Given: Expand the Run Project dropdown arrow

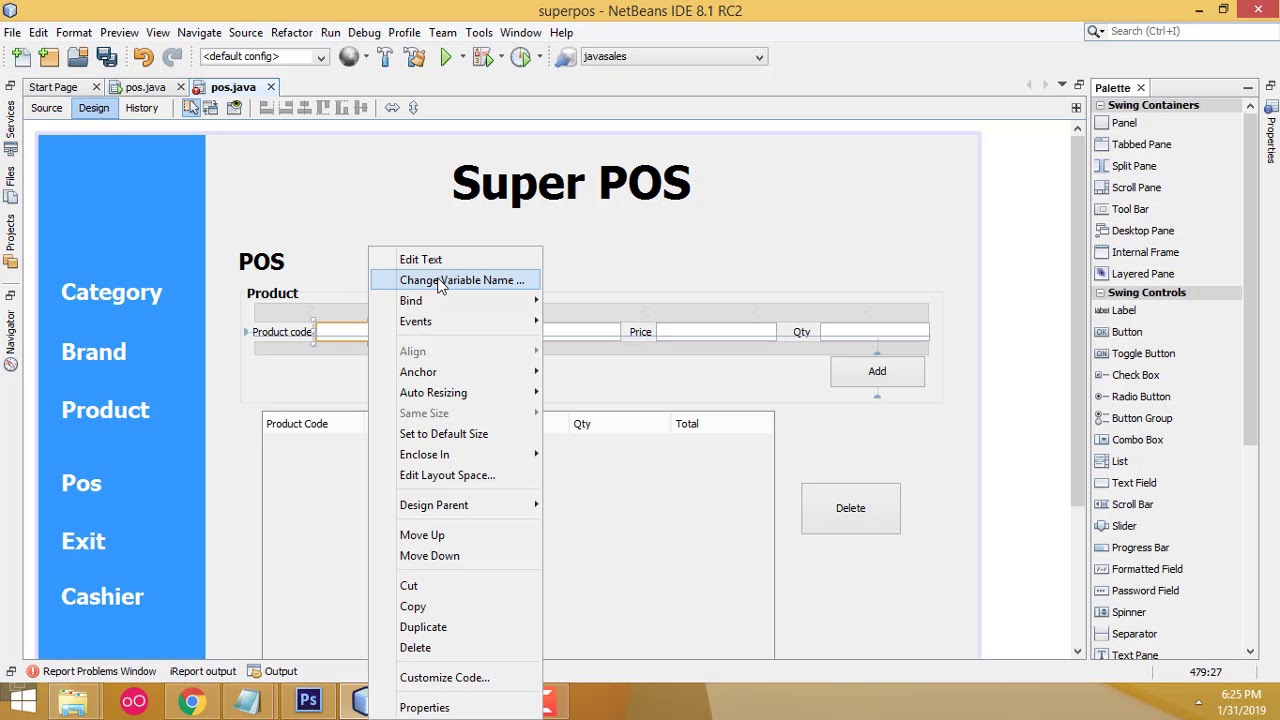Looking at the screenshot, I should (462, 57).
